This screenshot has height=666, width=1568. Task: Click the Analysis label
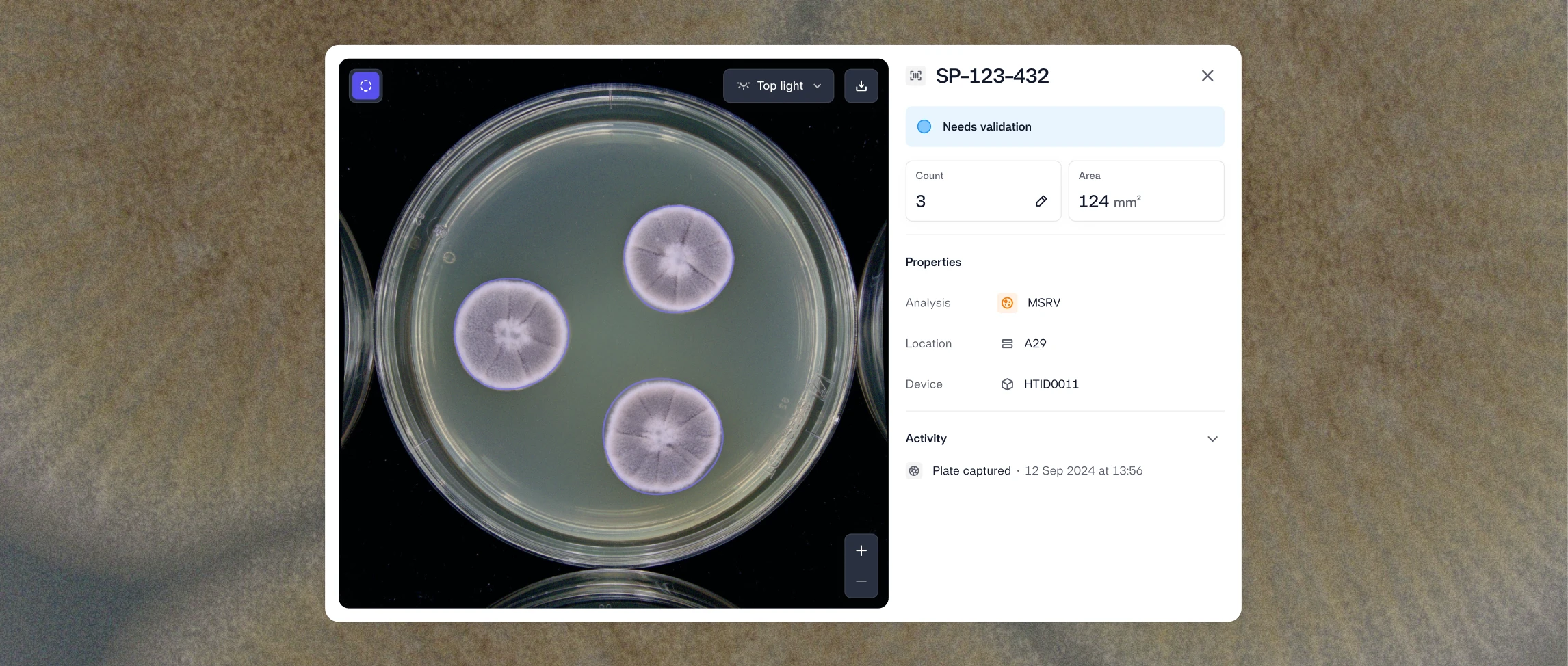[x=928, y=303]
